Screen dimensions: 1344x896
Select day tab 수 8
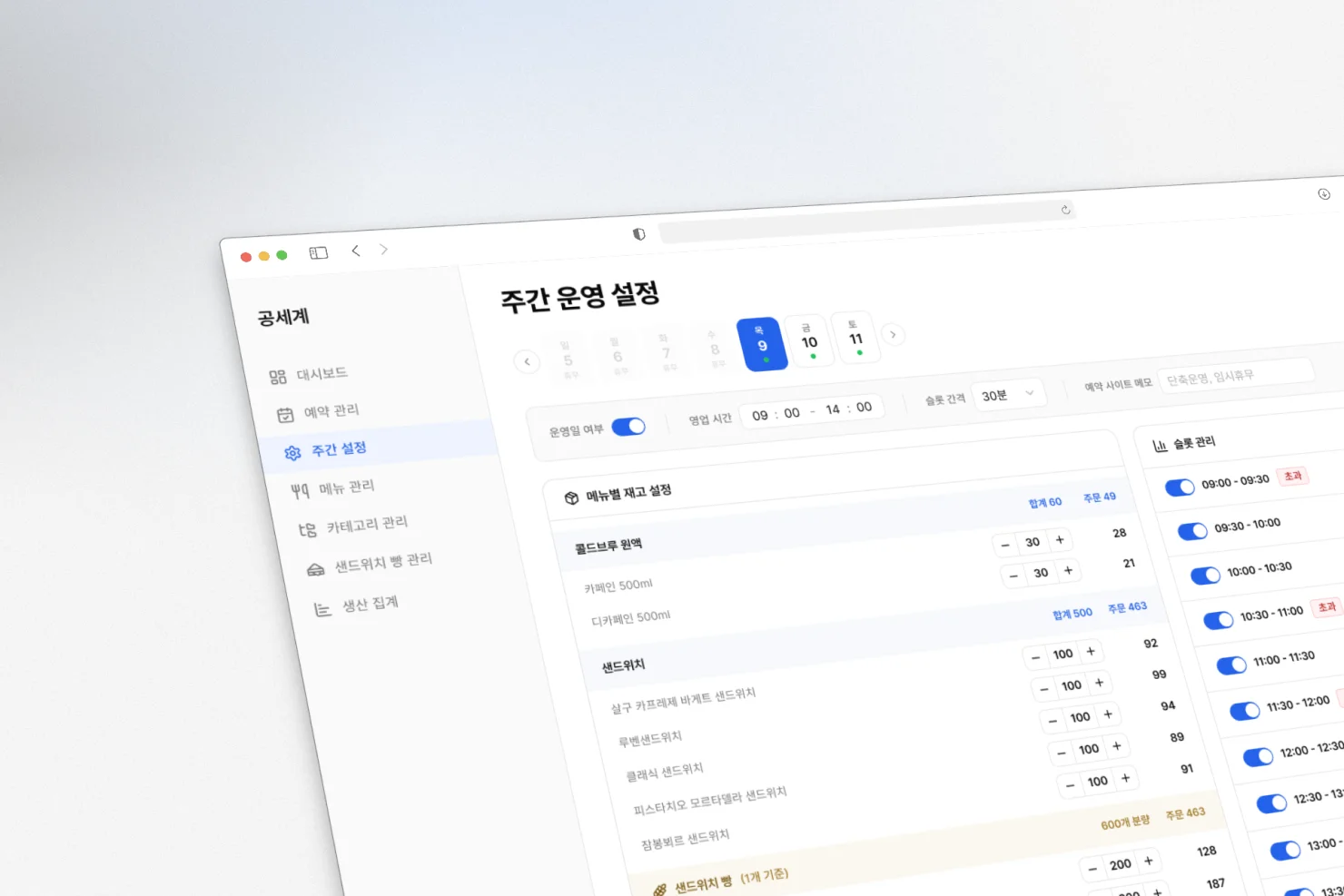tap(715, 349)
